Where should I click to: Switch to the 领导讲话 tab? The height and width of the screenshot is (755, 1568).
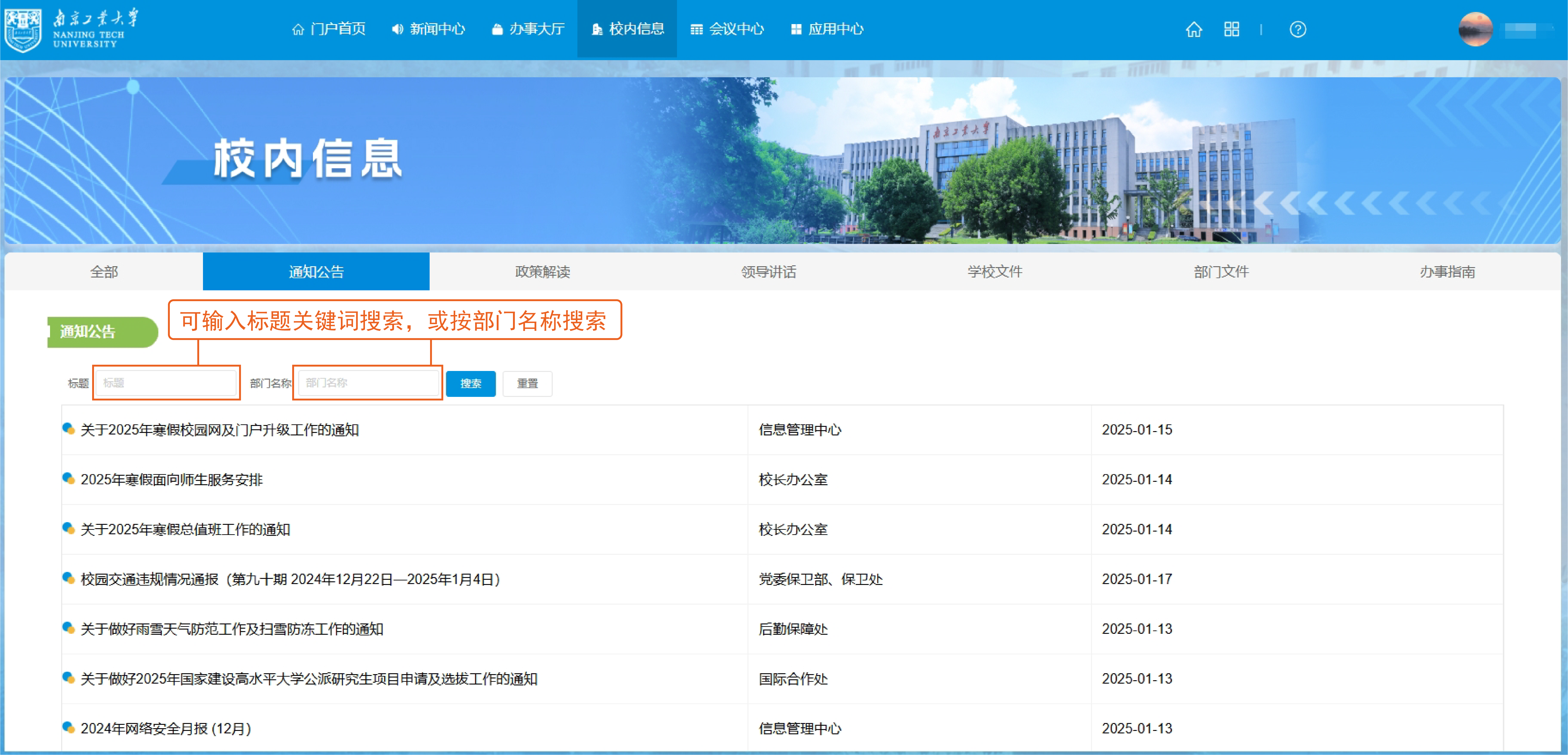[769, 271]
